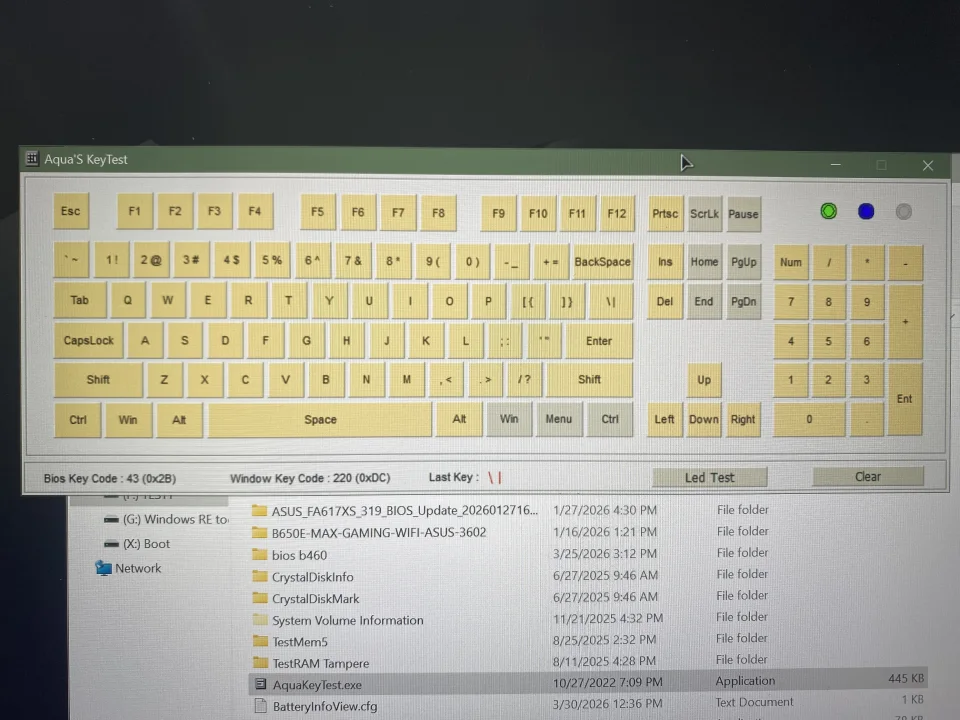
Task: Click the blue LED indicator circle
Action: pos(866,211)
